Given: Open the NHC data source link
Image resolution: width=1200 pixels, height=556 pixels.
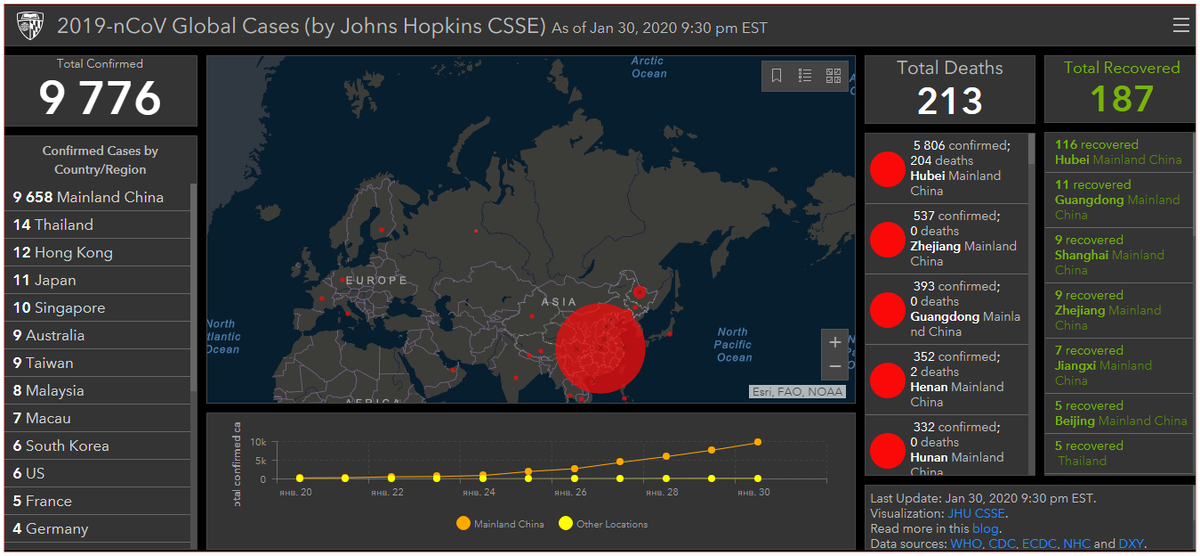Looking at the screenshot, I should [x=1077, y=543].
